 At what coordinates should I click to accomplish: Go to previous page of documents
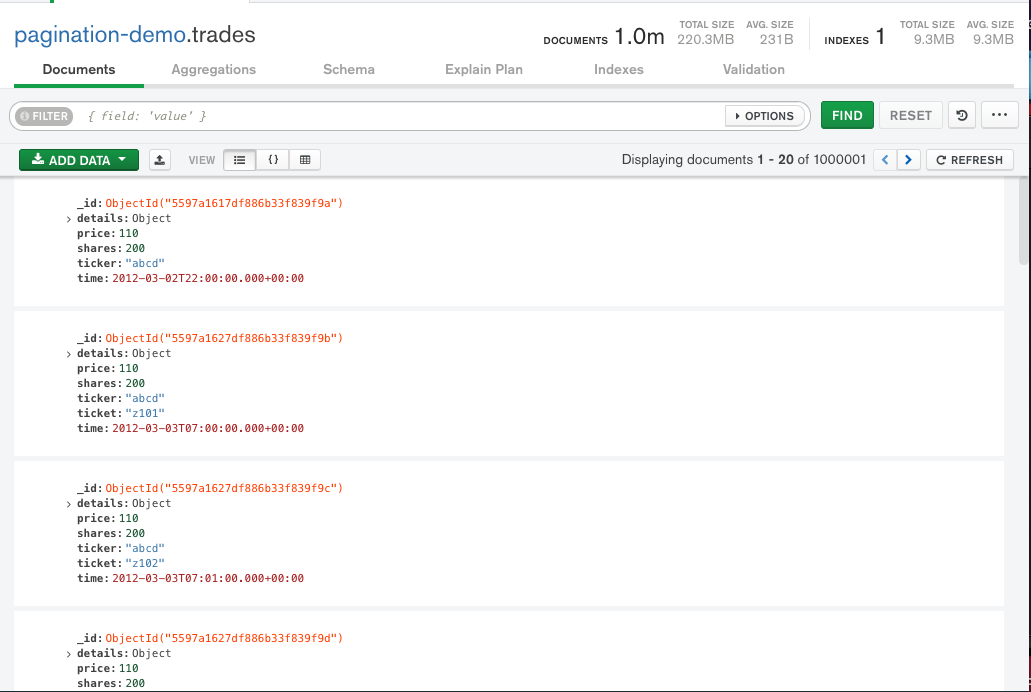point(885,160)
